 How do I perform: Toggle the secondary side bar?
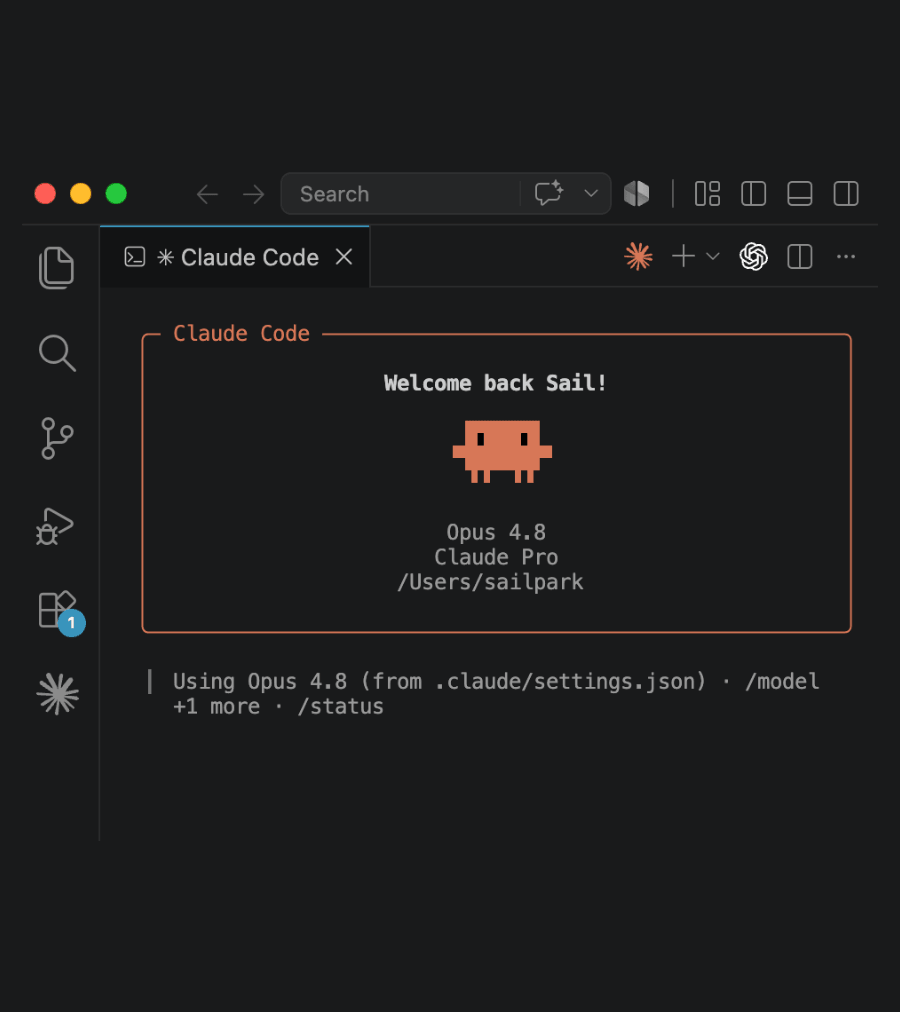[x=846, y=194]
